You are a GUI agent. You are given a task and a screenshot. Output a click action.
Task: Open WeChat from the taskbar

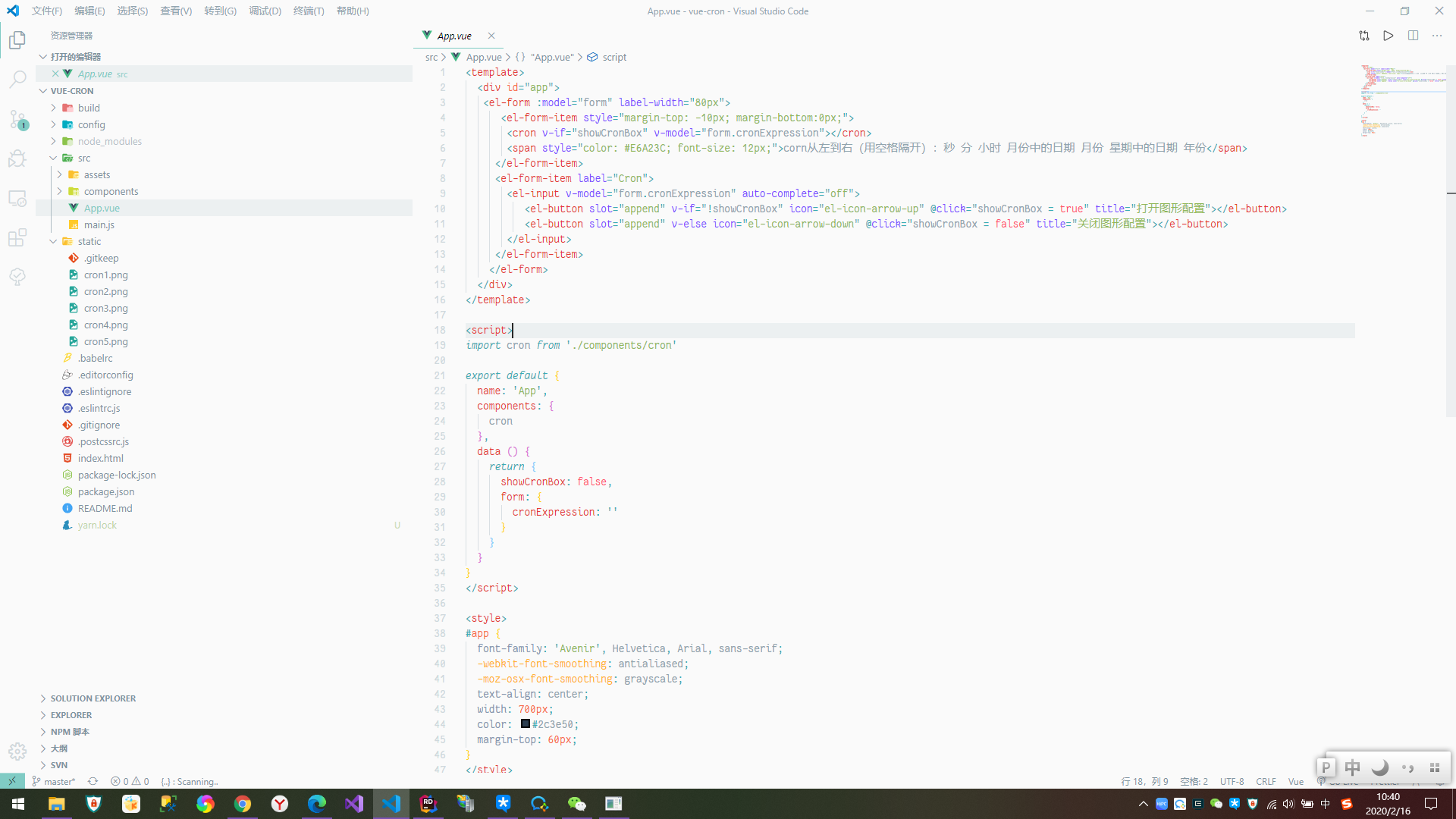[x=577, y=804]
